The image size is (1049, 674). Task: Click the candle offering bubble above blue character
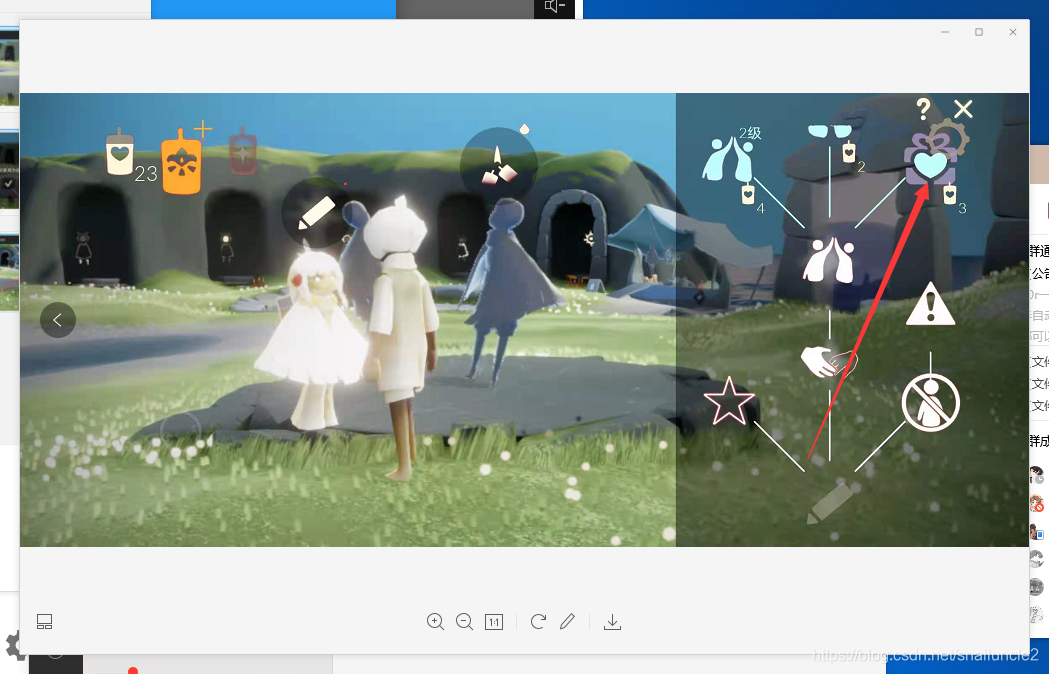pos(498,165)
